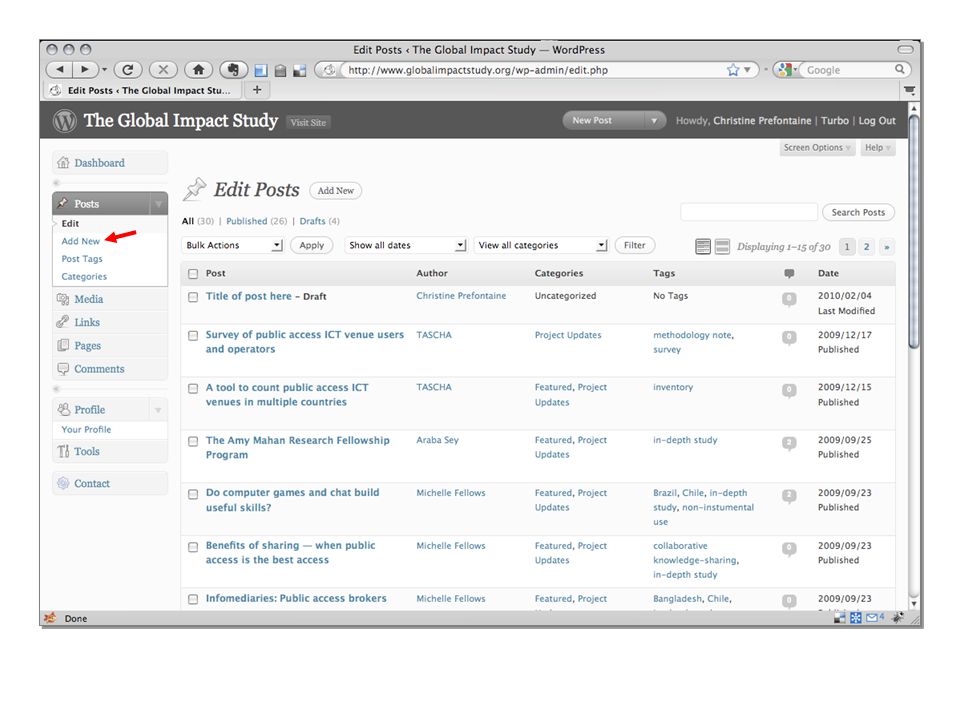Click the Contact icon in sidebar
This screenshot has height=720, width=960.
(x=63, y=483)
